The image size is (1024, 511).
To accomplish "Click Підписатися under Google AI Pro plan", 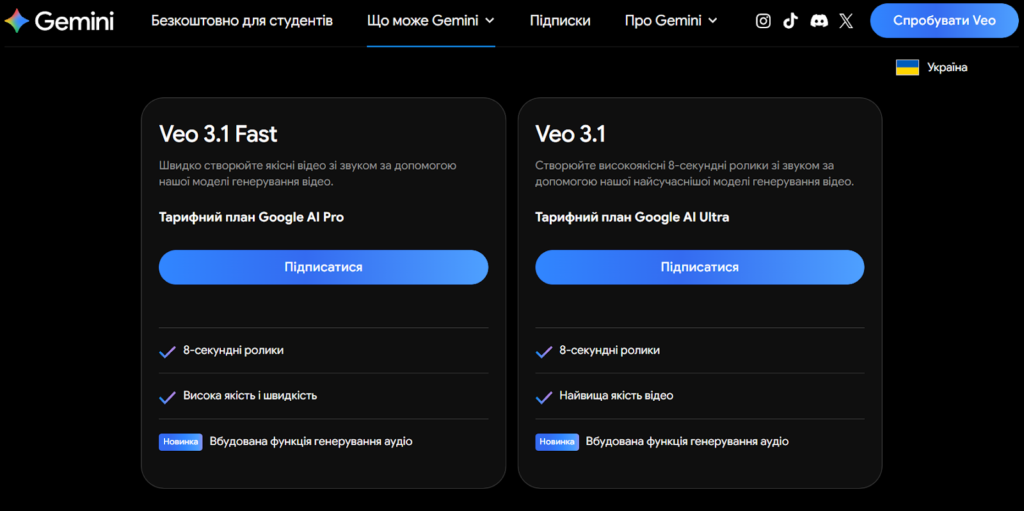I will [323, 267].
